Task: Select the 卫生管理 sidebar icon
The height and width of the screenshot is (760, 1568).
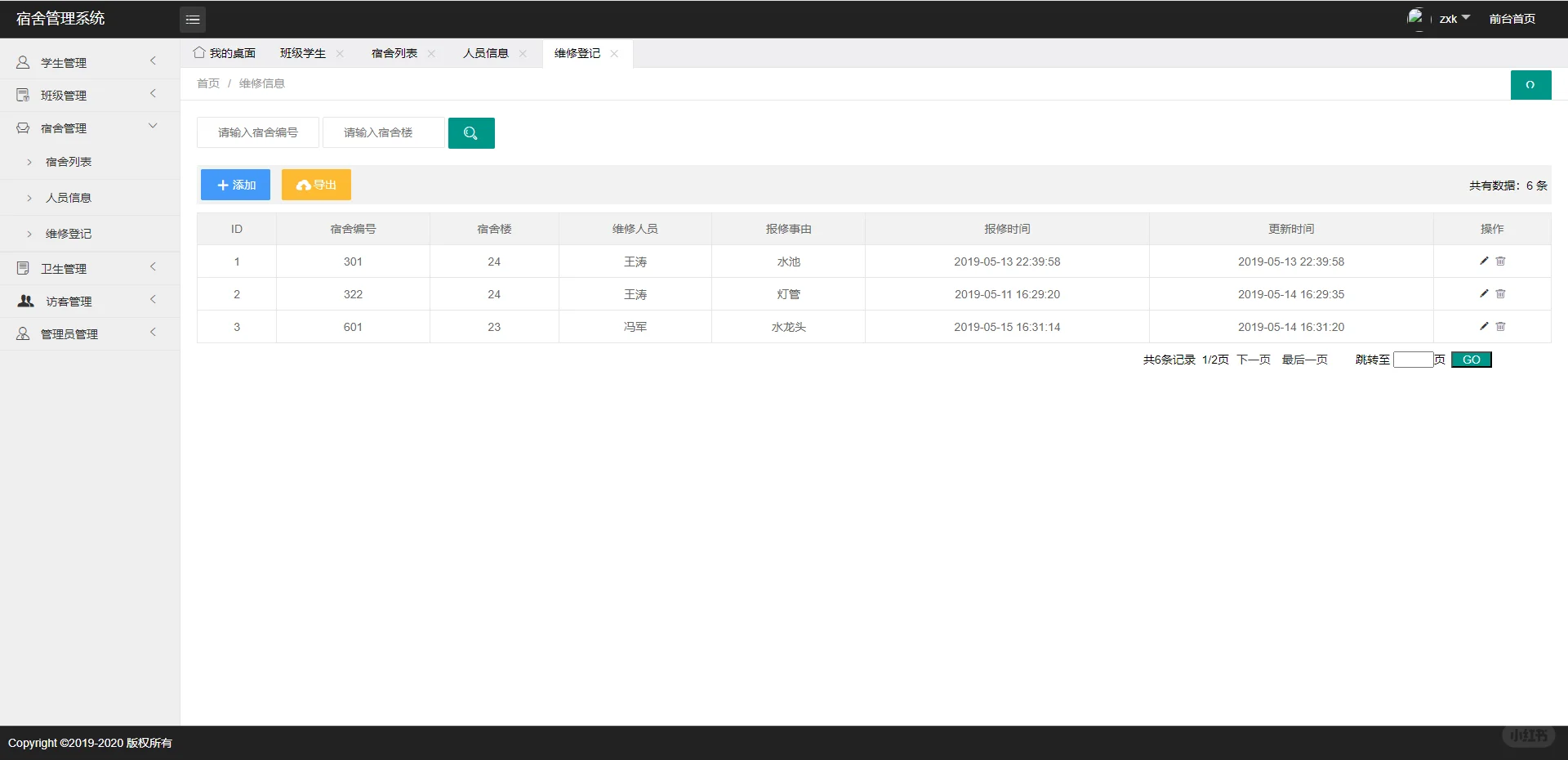Action: click(x=22, y=267)
